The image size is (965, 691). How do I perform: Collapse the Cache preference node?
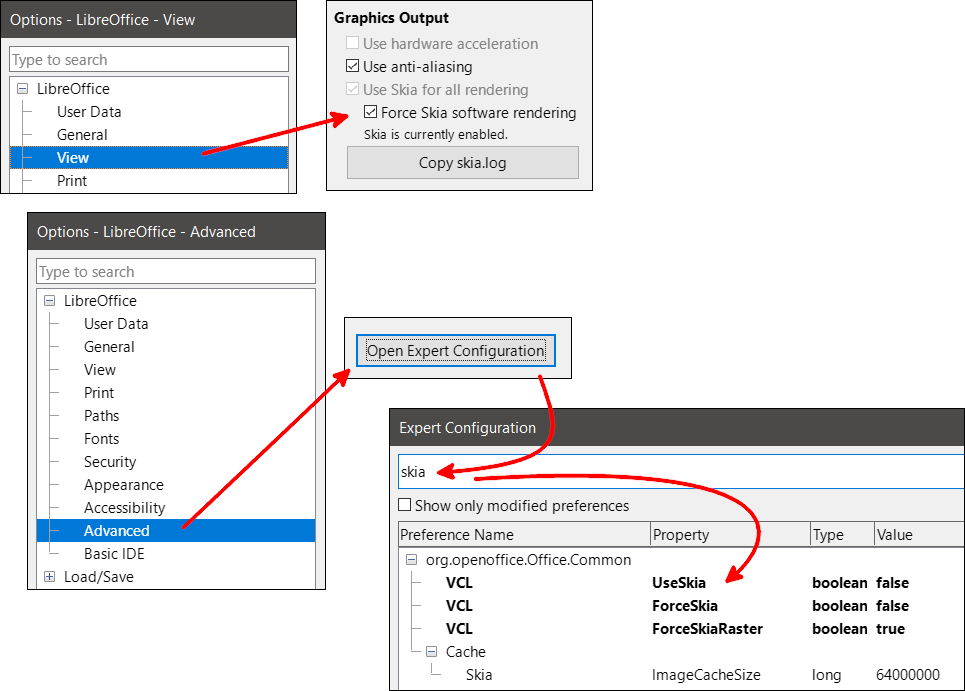tap(432, 652)
